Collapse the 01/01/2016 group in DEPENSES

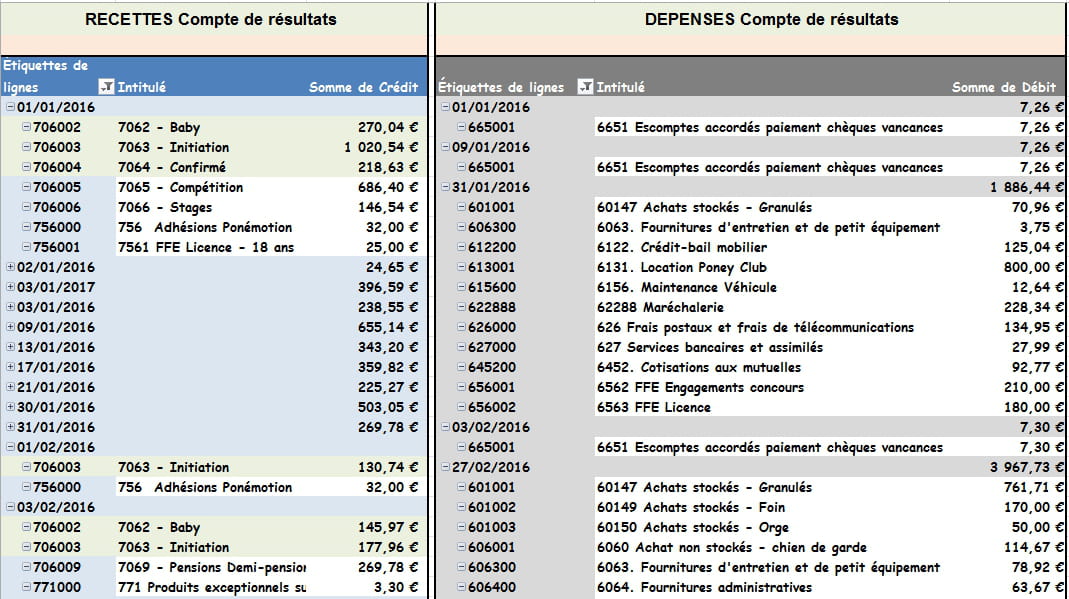tap(445, 107)
